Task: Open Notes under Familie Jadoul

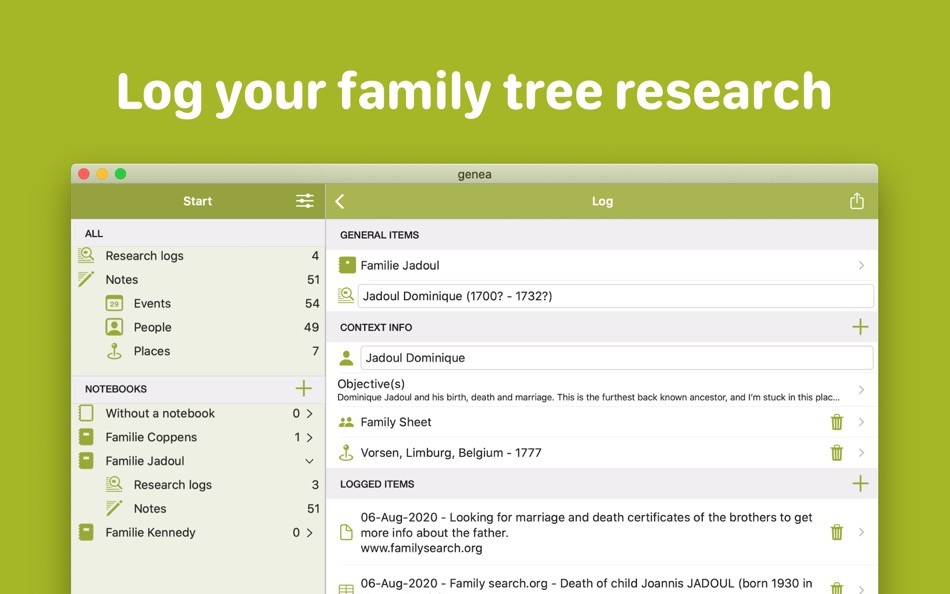Action: (x=198, y=509)
